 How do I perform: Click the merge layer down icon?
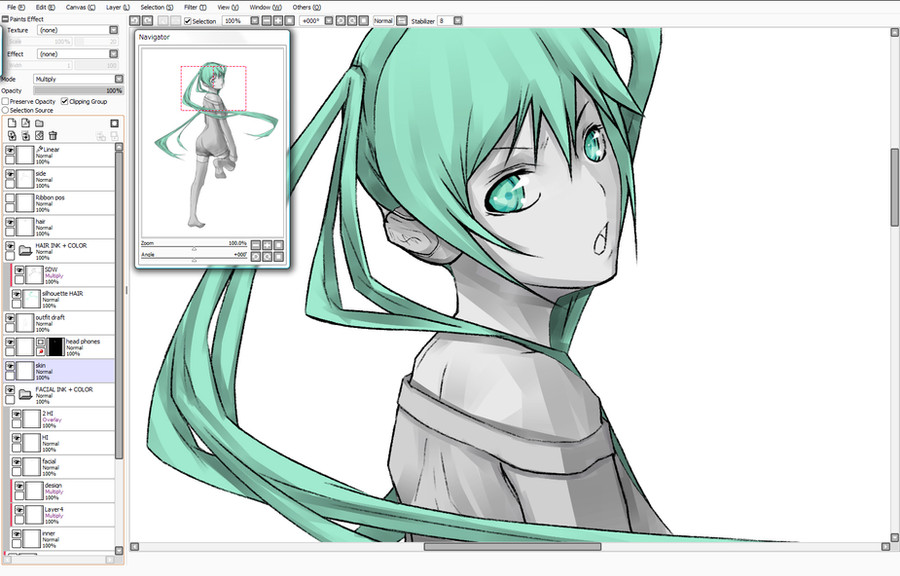26,135
